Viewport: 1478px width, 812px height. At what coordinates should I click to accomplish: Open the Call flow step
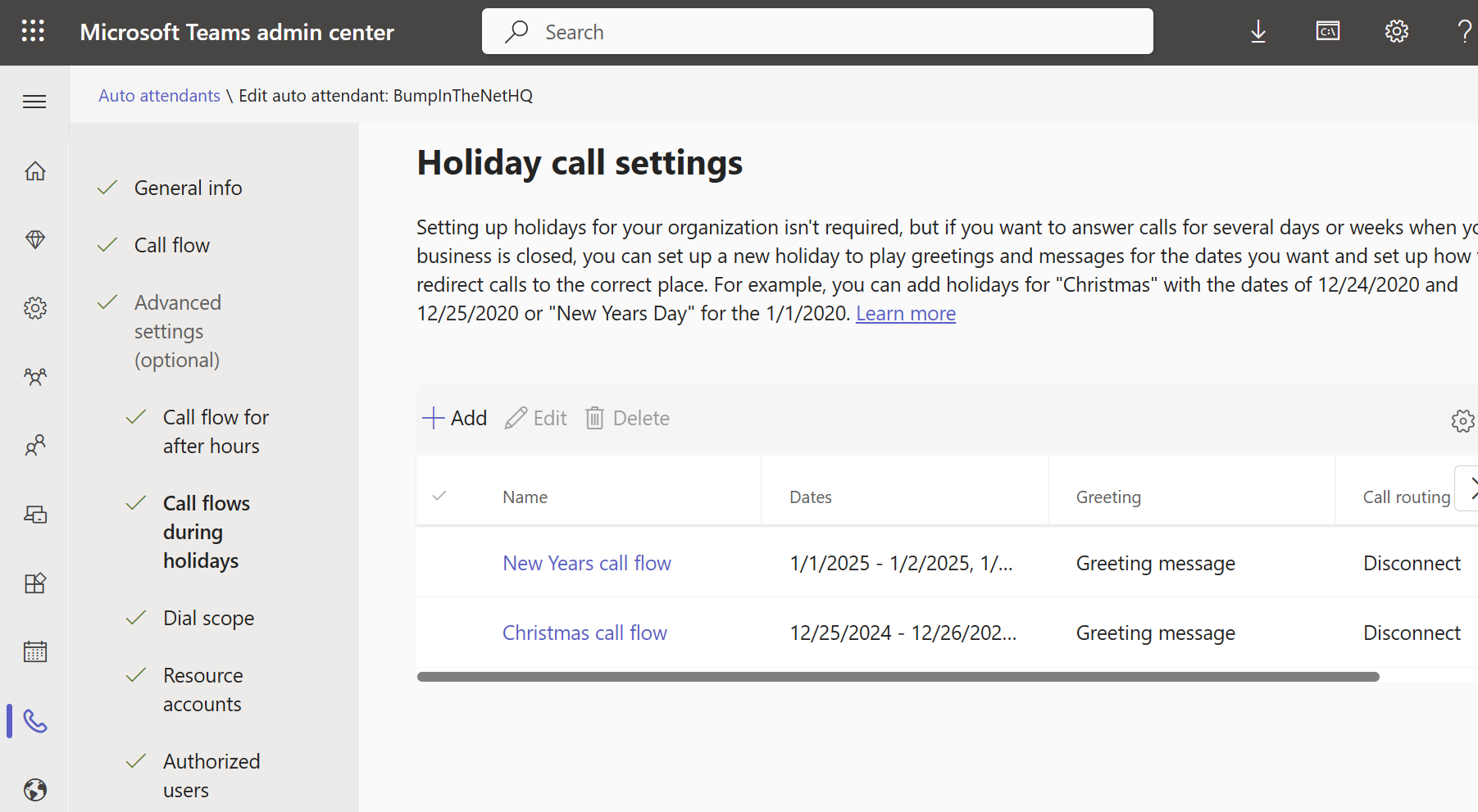[171, 246]
